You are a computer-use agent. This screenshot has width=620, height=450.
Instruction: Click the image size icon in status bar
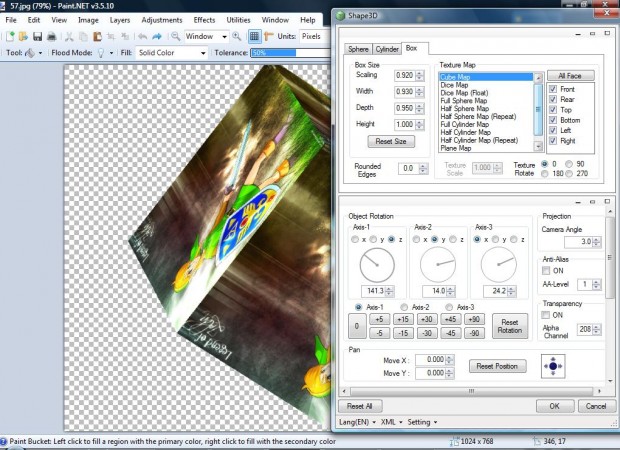pyautogui.click(x=454, y=441)
